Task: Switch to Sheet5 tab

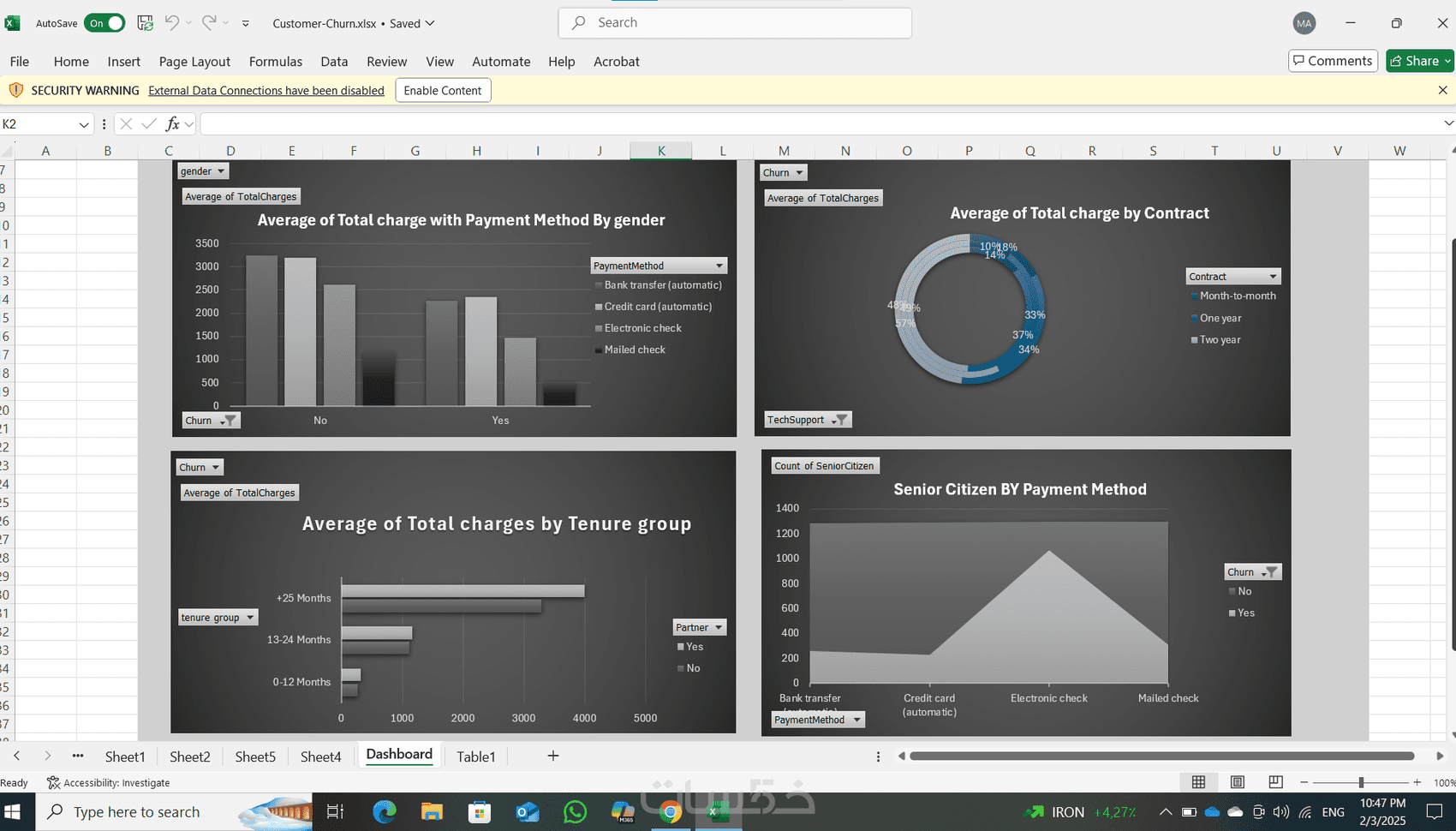Action: 255,756
